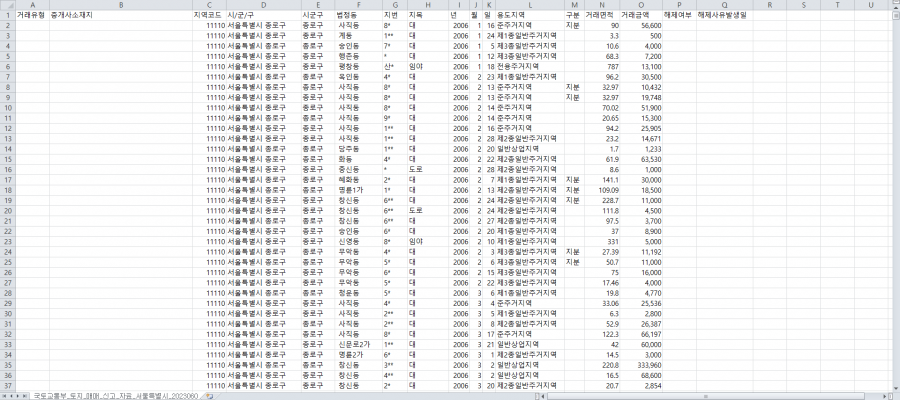Select the row 16 header
This screenshot has height=400, width=900.
[7, 169]
